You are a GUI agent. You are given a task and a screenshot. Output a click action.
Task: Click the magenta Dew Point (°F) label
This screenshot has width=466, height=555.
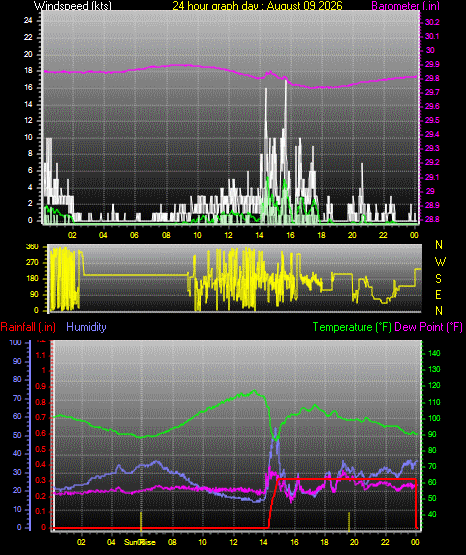pos(428,327)
